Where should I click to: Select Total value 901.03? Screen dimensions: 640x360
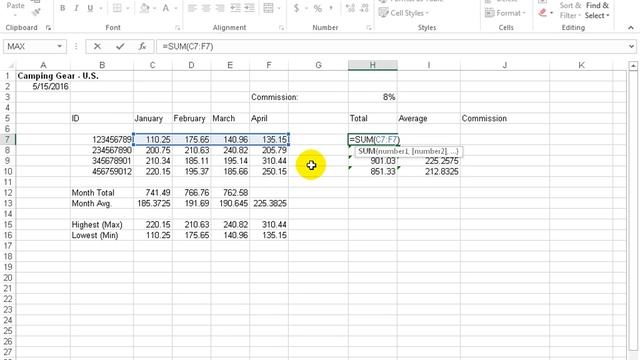pos(373,161)
